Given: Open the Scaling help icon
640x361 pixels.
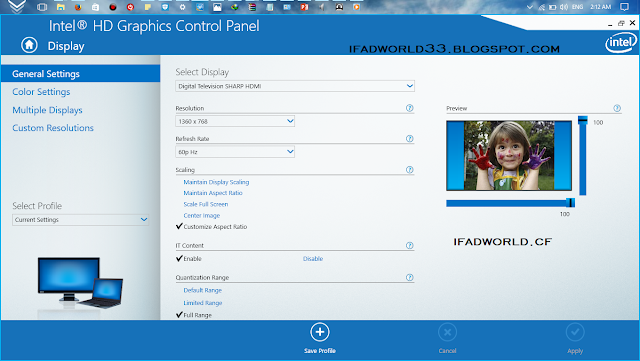Looking at the screenshot, I should point(409,169).
